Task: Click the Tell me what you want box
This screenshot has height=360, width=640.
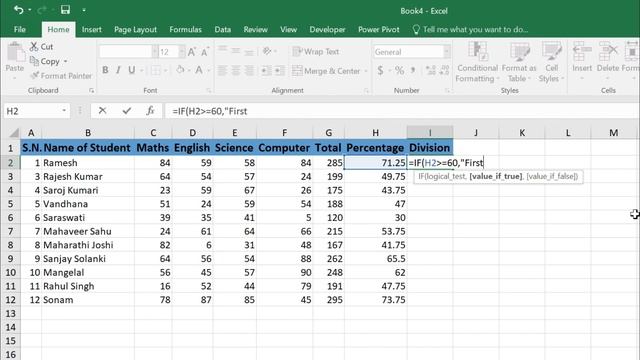Action: tap(470, 29)
